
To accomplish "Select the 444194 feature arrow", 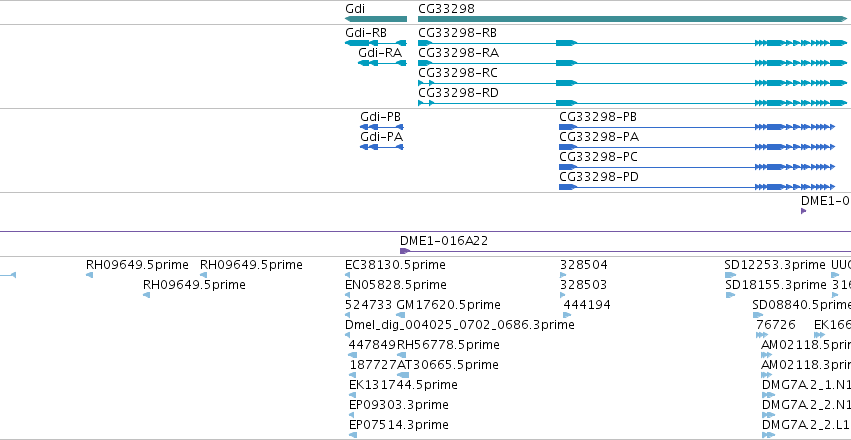I will pos(567,315).
